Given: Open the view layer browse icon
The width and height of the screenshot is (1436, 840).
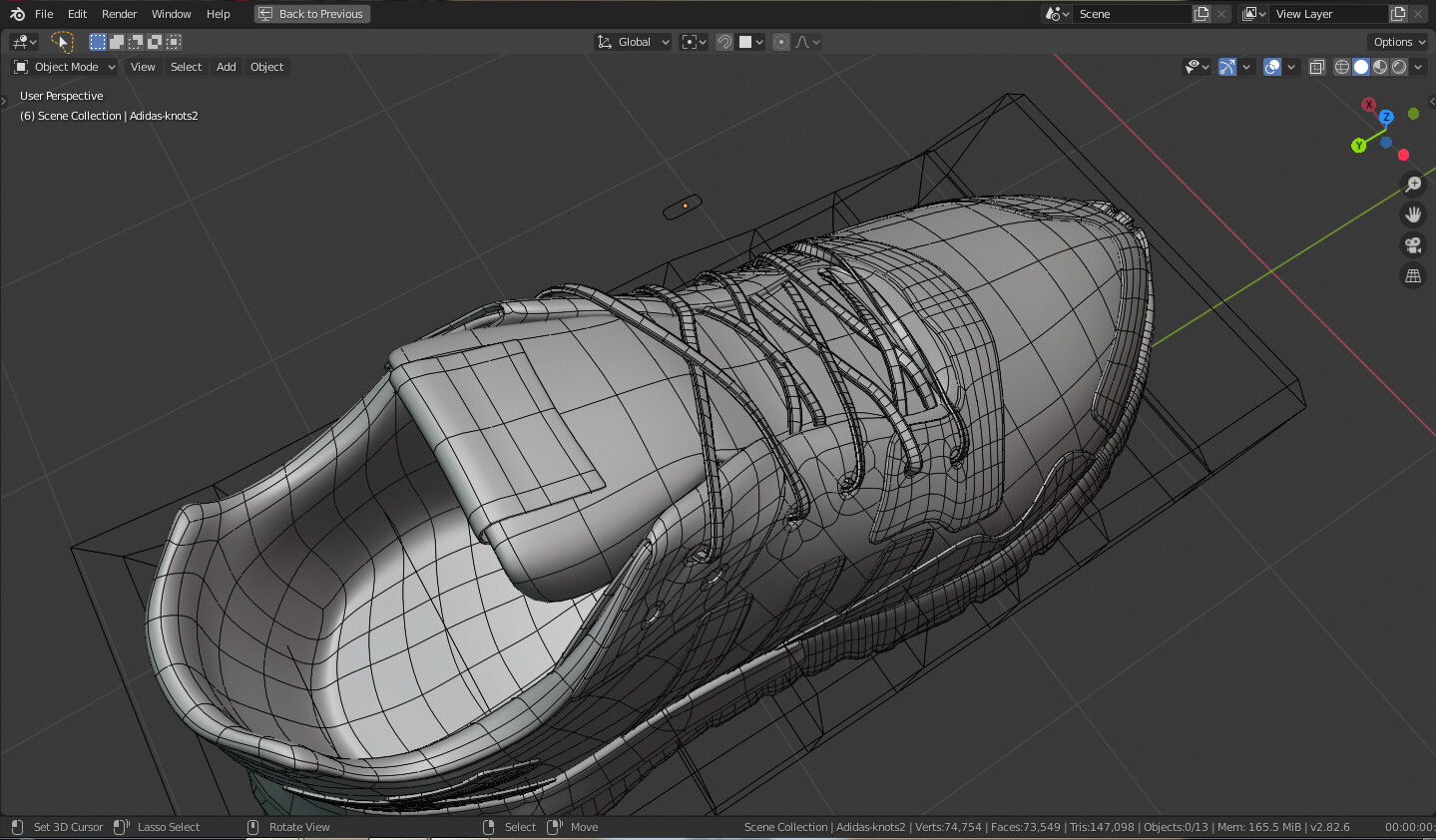Looking at the screenshot, I should click(x=1253, y=14).
